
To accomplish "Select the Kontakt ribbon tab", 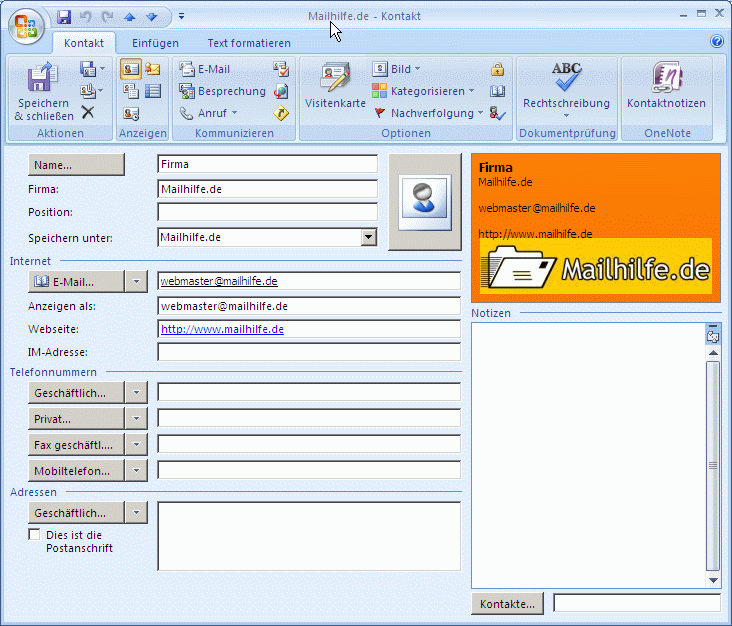I will (84, 43).
